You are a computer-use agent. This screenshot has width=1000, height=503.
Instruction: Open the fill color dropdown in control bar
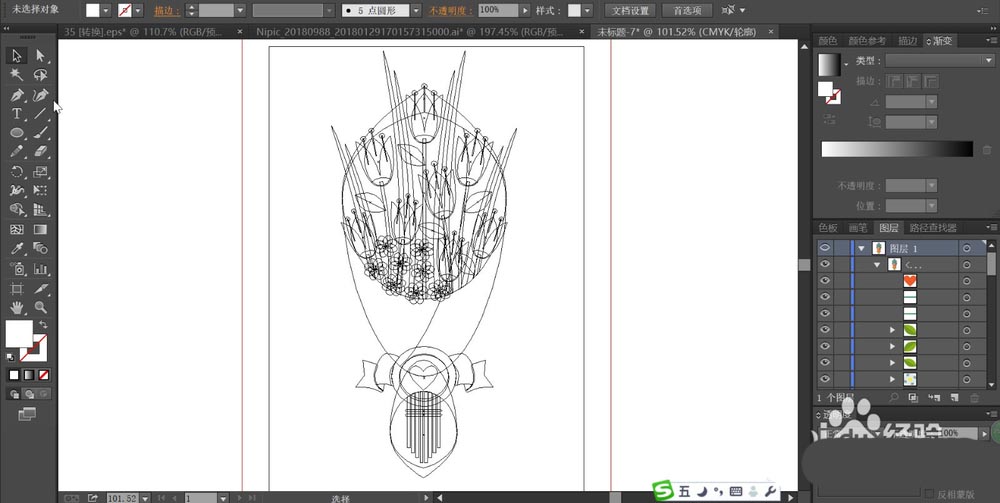(x=106, y=10)
